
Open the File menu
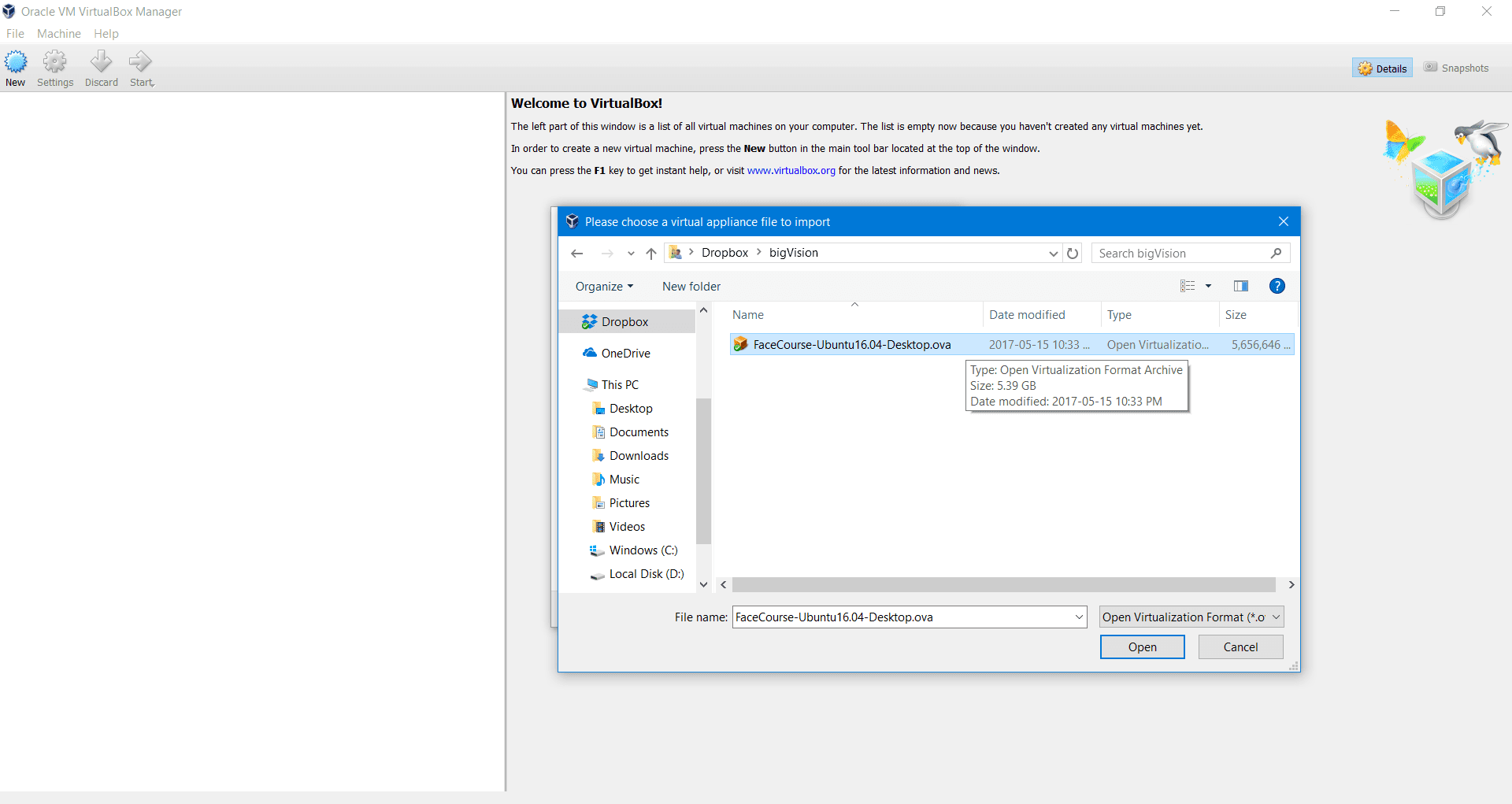15,34
